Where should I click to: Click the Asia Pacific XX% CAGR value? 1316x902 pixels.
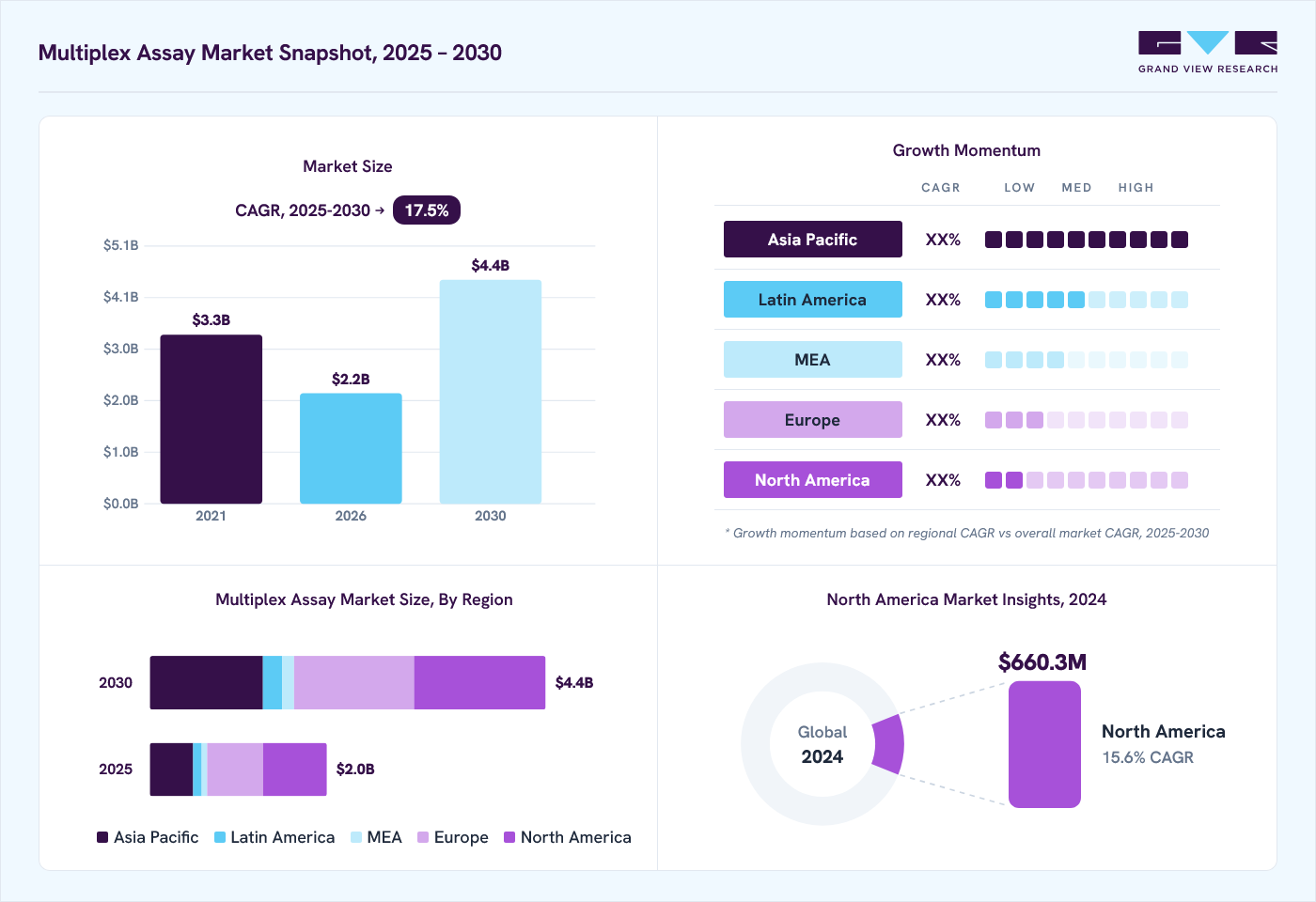coord(943,240)
